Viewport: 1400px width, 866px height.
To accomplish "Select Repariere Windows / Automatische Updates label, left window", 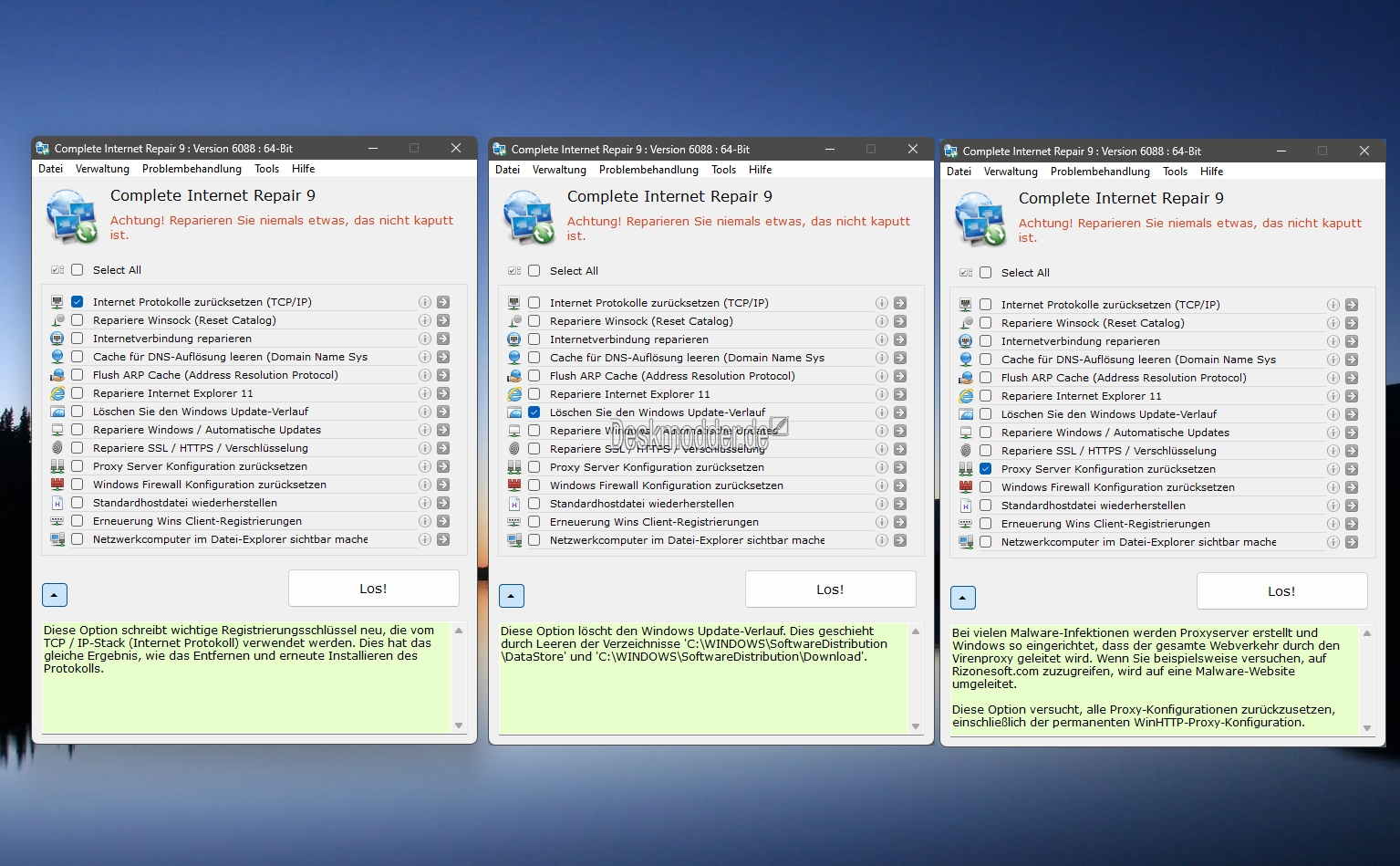I will pyautogui.click(x=207, y=430).
